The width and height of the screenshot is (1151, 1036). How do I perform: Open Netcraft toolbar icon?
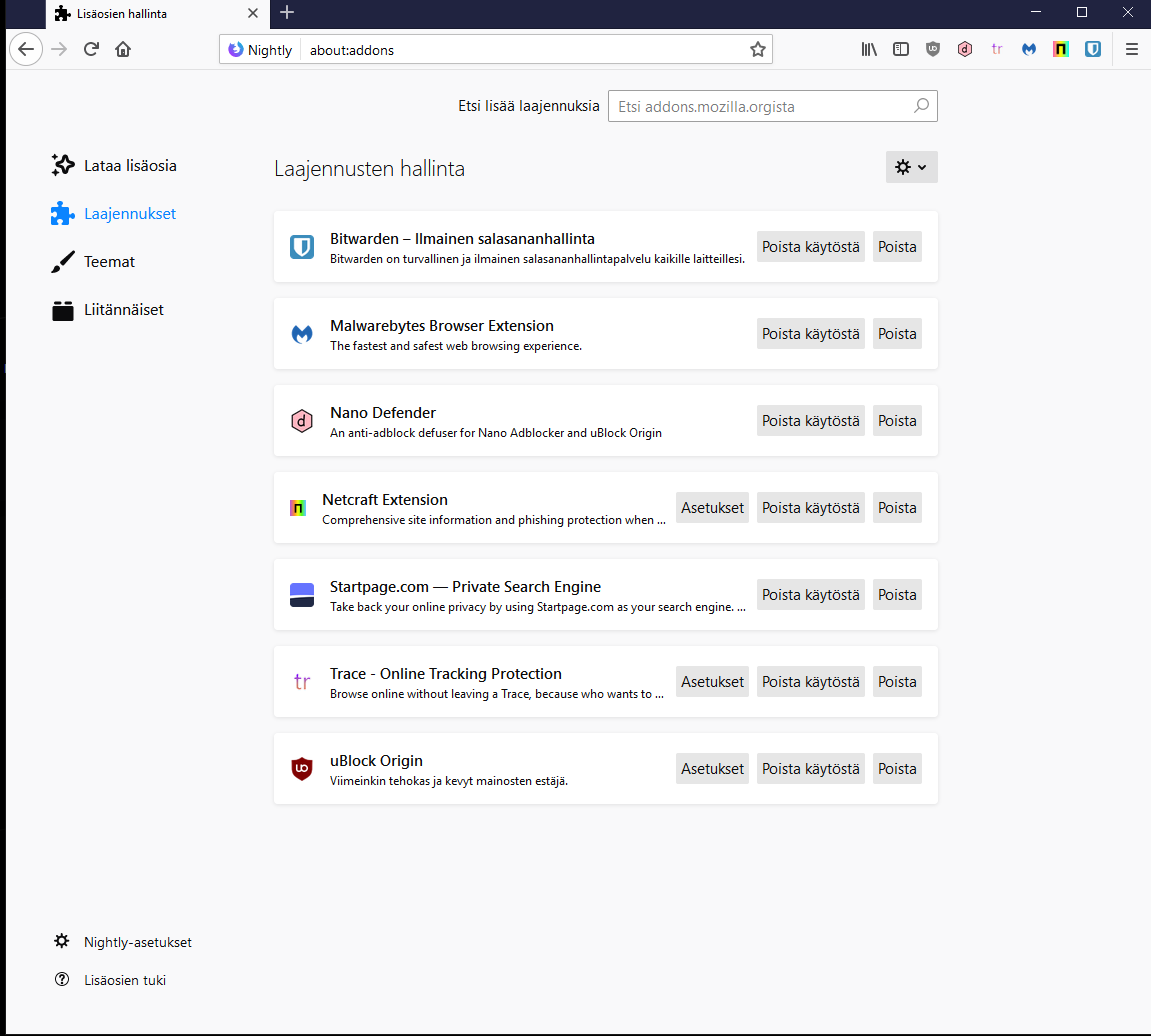(1061, 49)
